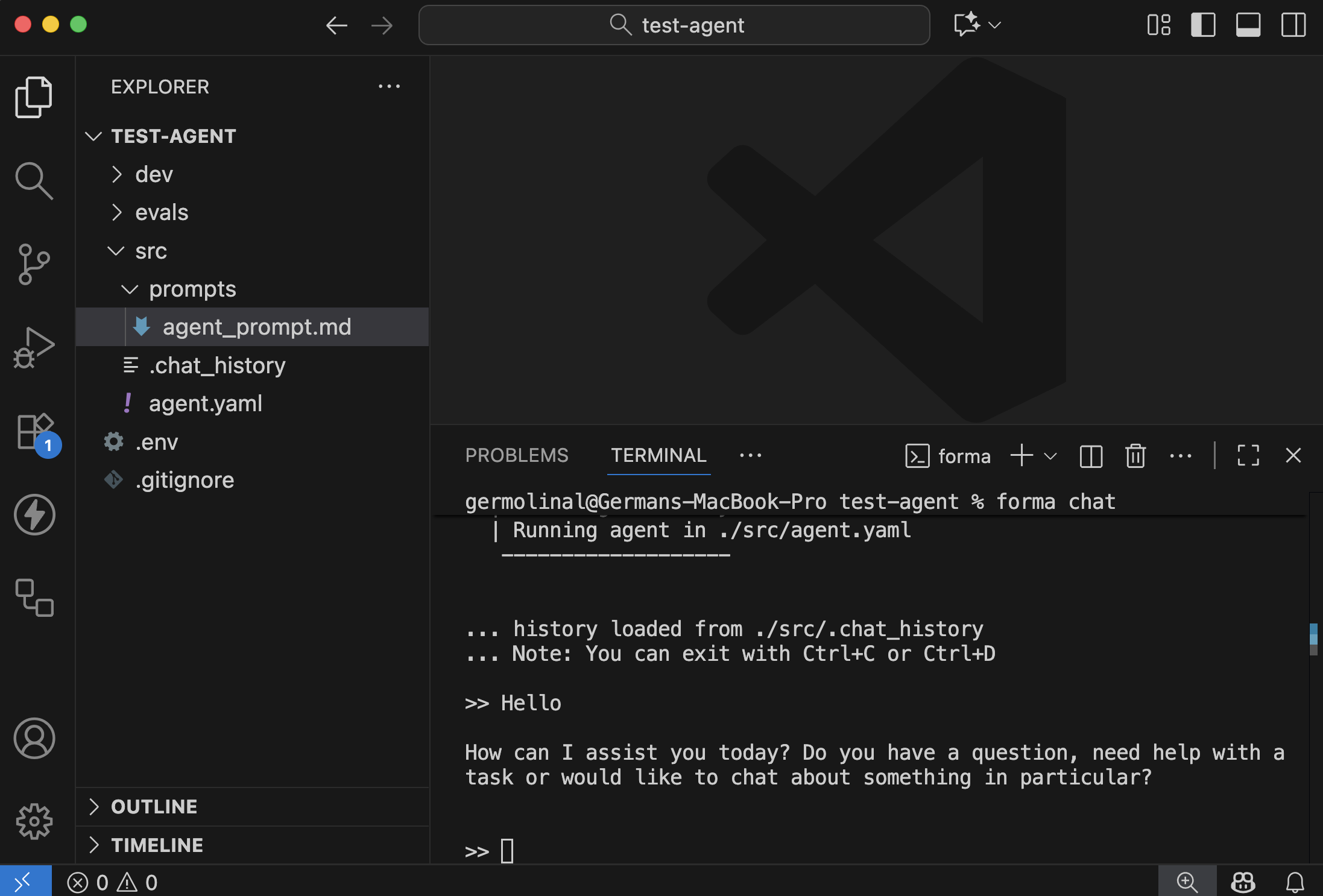Toggle the secondary side bar visibility
The height and width of the screenshot is (896, 1323).
[x=1293, y=25]
